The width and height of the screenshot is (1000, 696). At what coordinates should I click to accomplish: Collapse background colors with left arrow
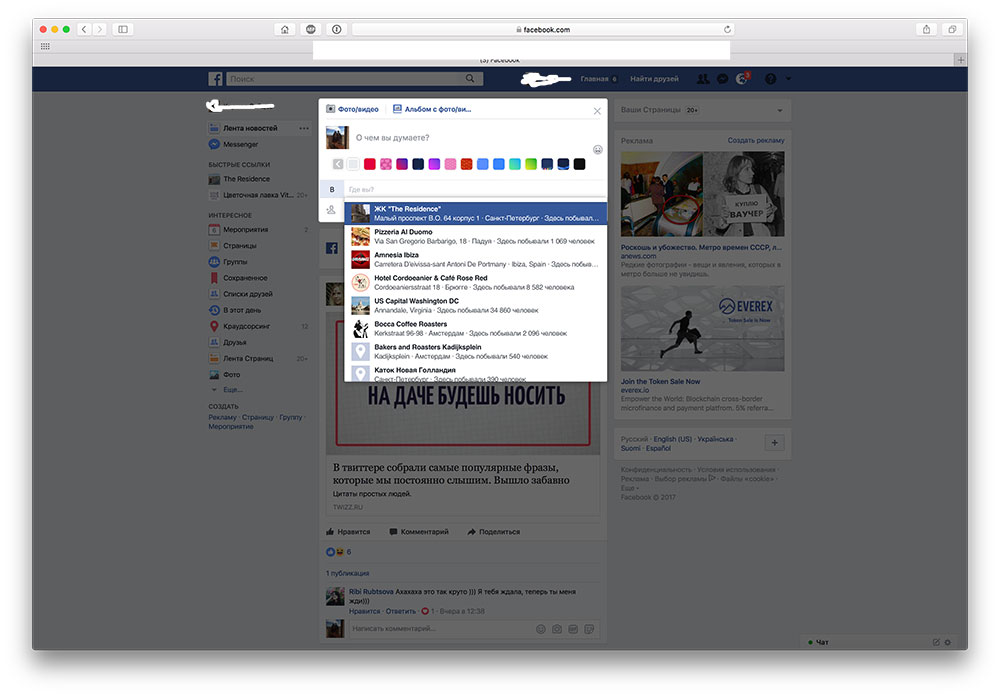[338, 164]
